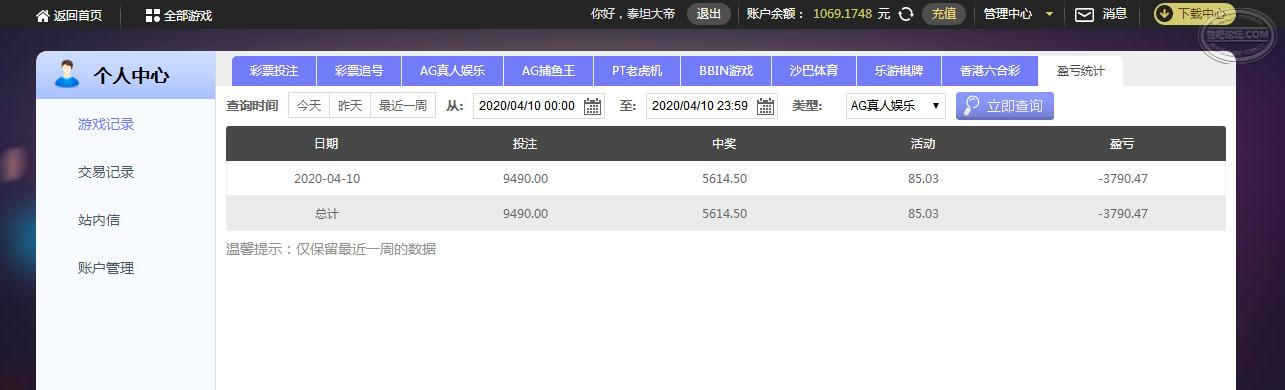Click the 退出 logout button
1285x390 pixels.
709,14
